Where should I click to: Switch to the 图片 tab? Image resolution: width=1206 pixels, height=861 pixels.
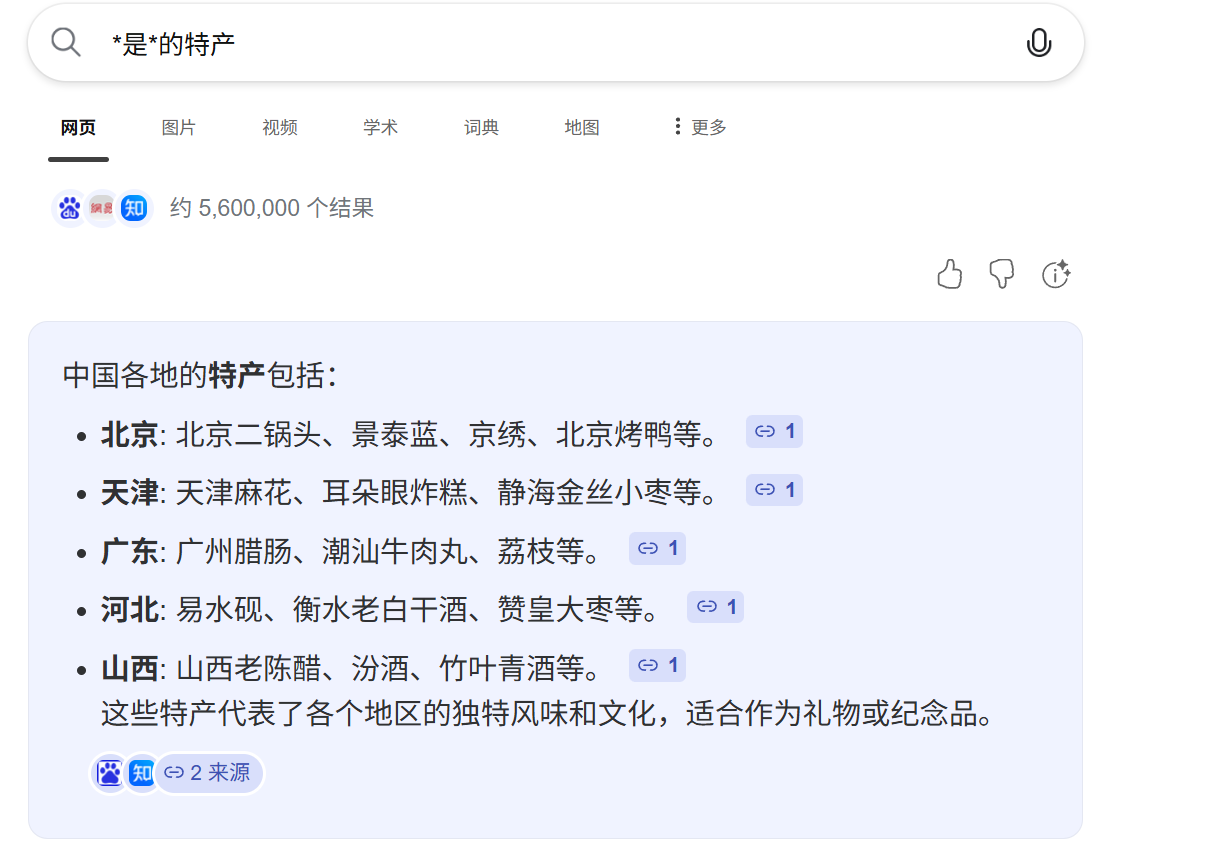pyautogui.click(x=179, y=128)
